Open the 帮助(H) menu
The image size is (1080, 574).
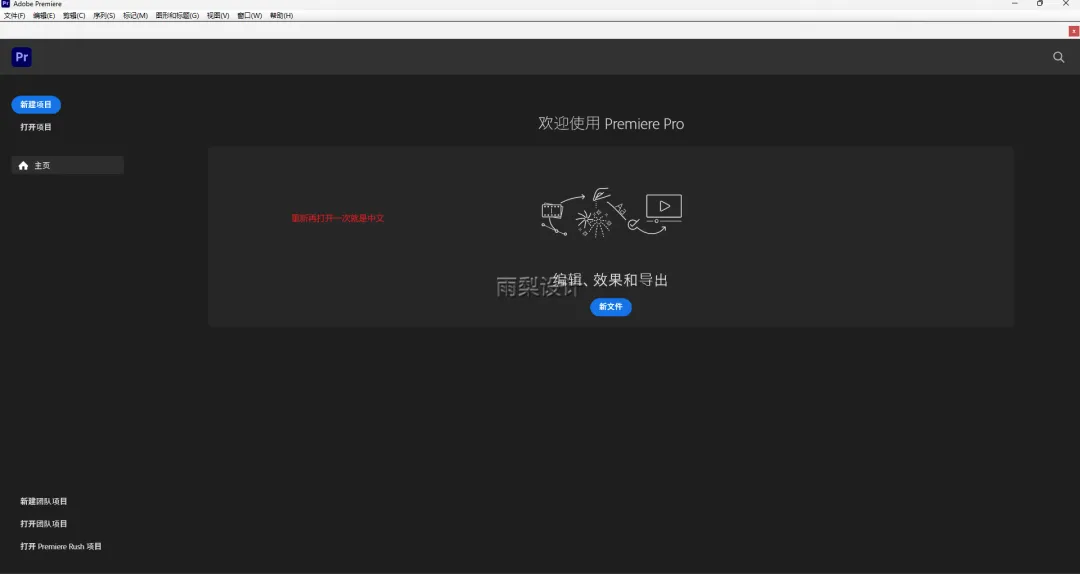click(x=281, y=16)
